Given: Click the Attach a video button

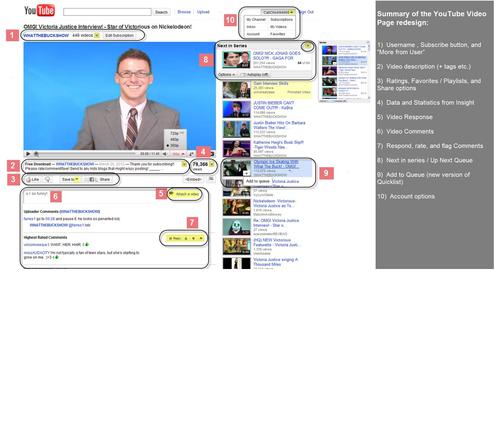Looking at the screenshot, I should click(184, 194).
